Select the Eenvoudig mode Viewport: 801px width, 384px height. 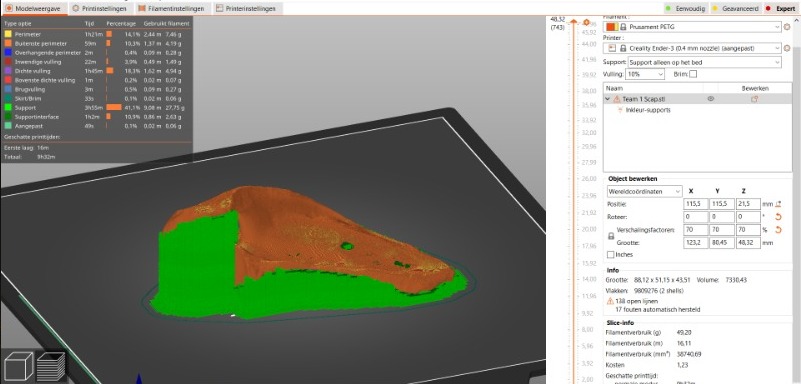click(685, 9)
